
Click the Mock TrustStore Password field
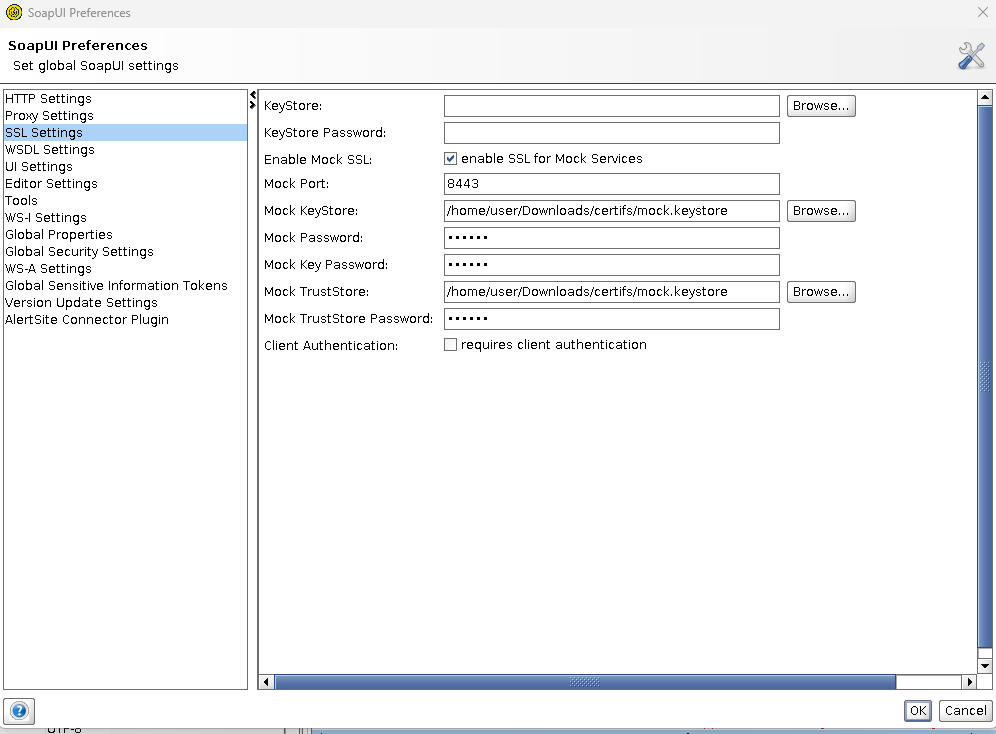(x=611, y=319)
